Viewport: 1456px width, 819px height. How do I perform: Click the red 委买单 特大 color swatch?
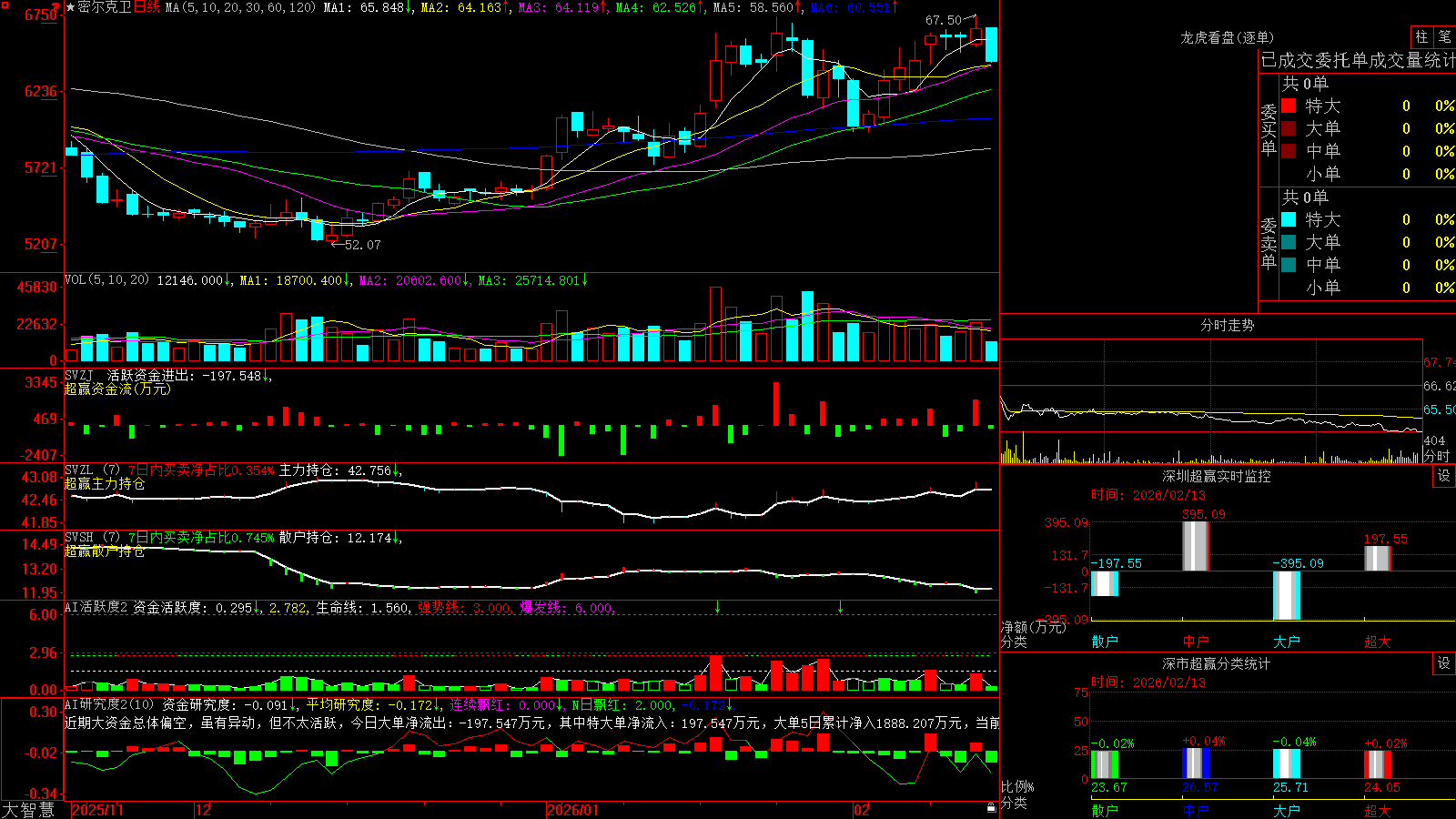(x=1289, y=106)
